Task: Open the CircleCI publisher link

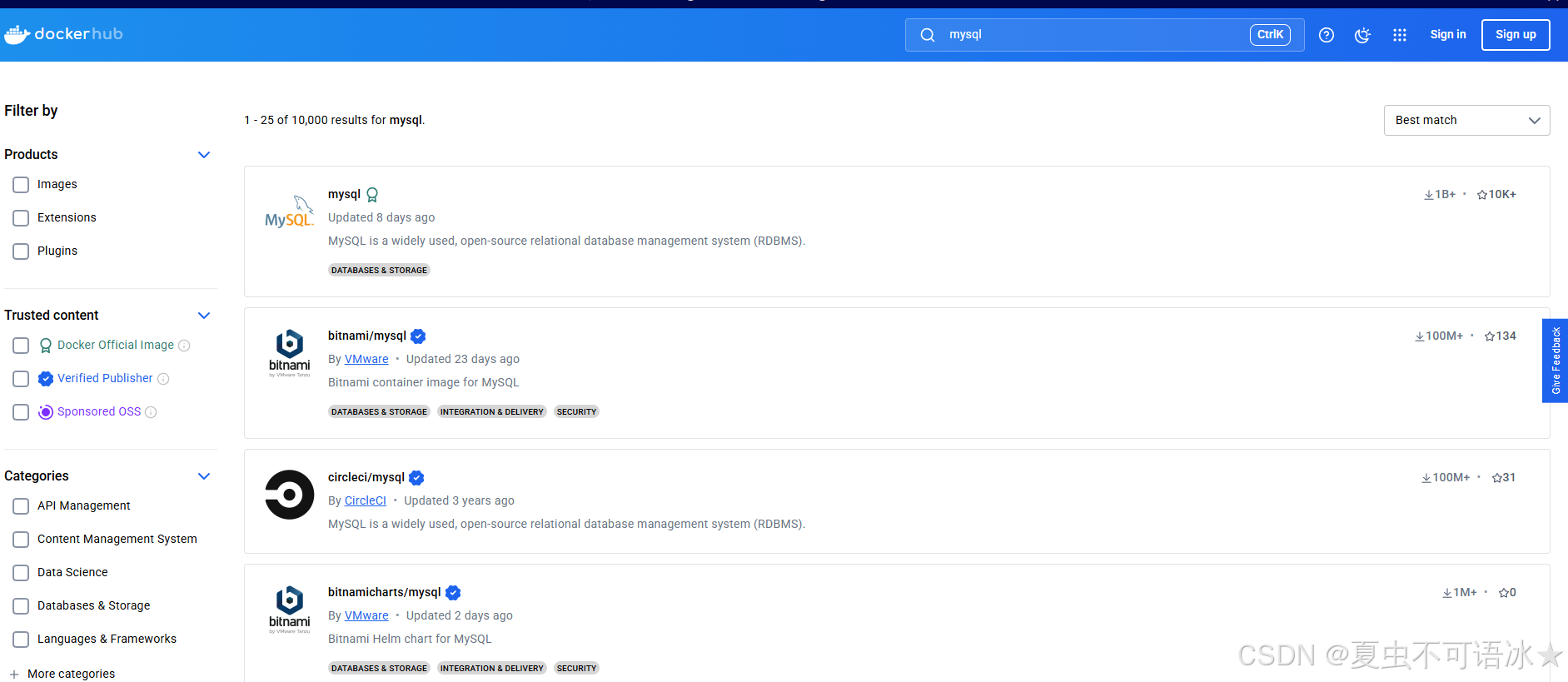Action: pos(366,501)
